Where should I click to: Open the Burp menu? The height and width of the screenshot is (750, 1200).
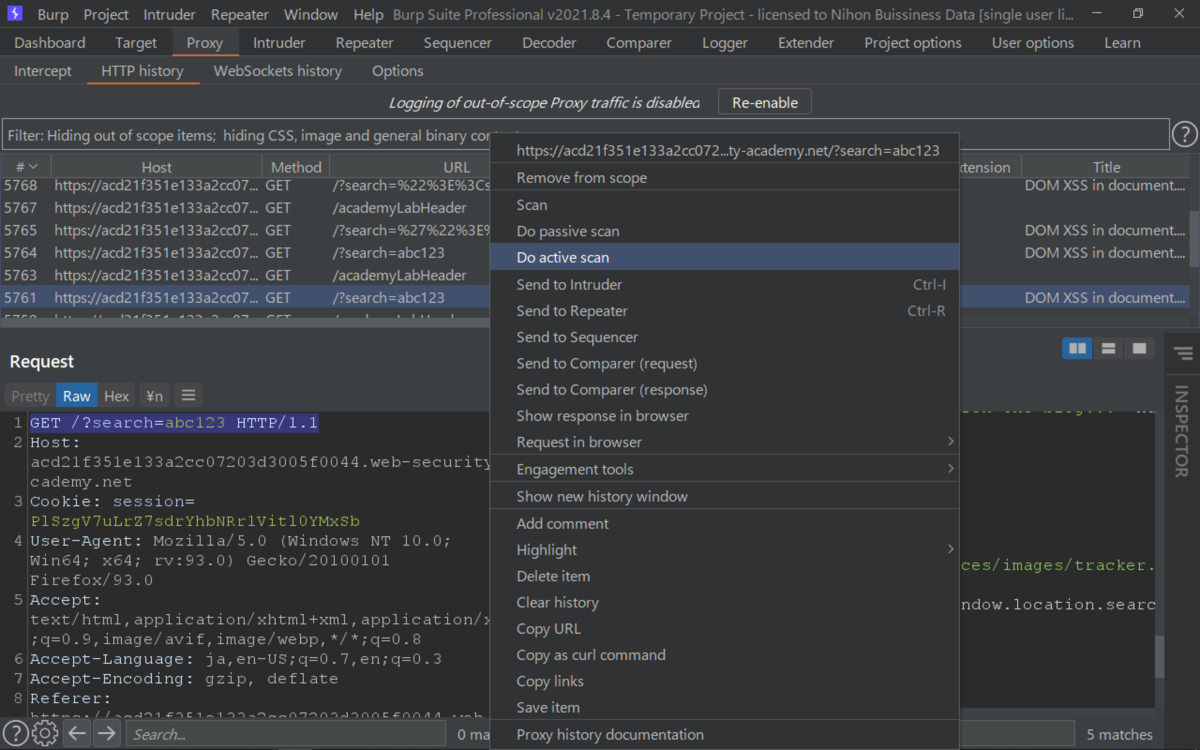pyautogui.click(x=53, y=15)
